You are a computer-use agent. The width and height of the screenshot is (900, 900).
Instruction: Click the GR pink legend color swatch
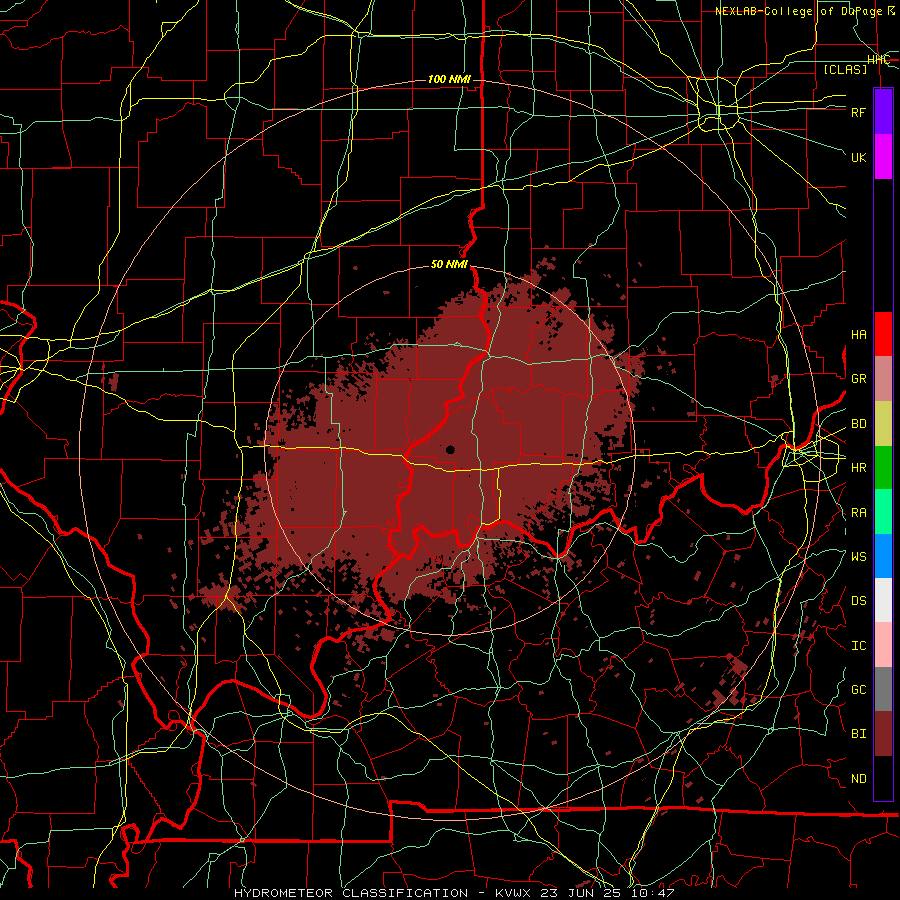[x=883, y=379]
